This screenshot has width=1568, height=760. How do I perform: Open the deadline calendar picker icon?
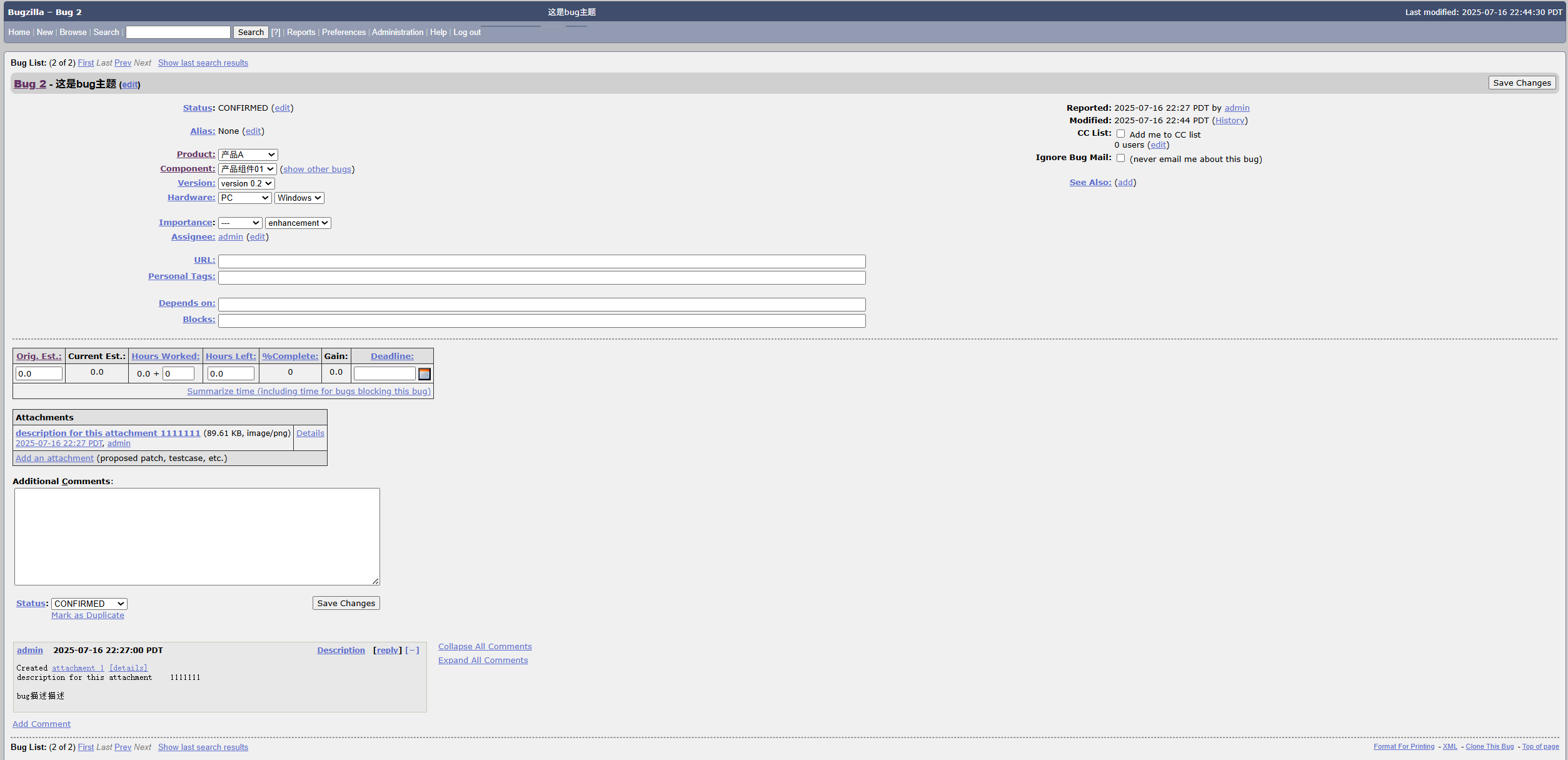pyautogui.click(x=425, y=374)
